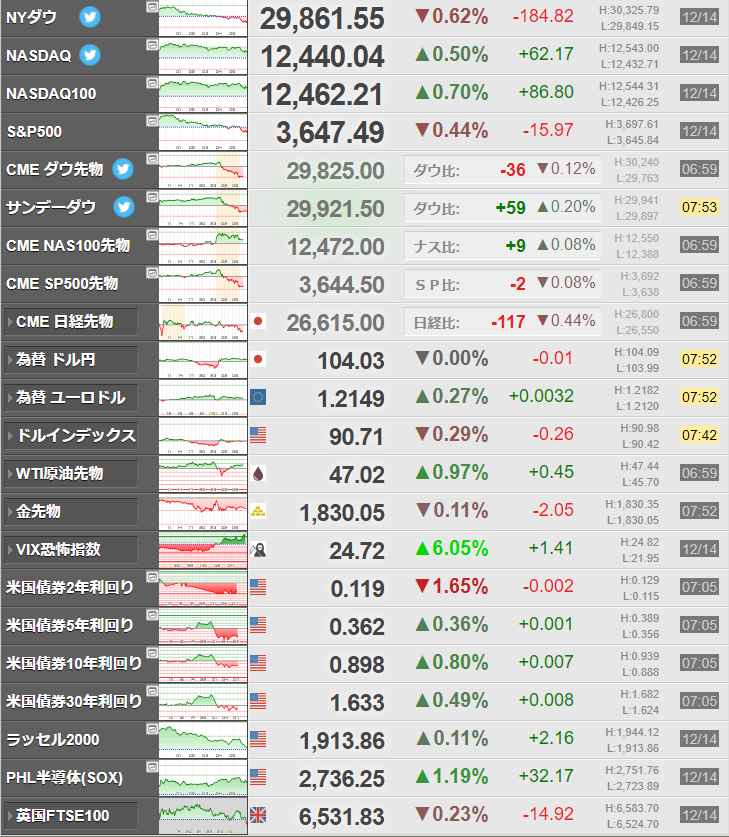Click the chart popup icon in 米国債券5年利回り row
The height and width of the screenshot is (837, 729).
[x=152, y=615]
